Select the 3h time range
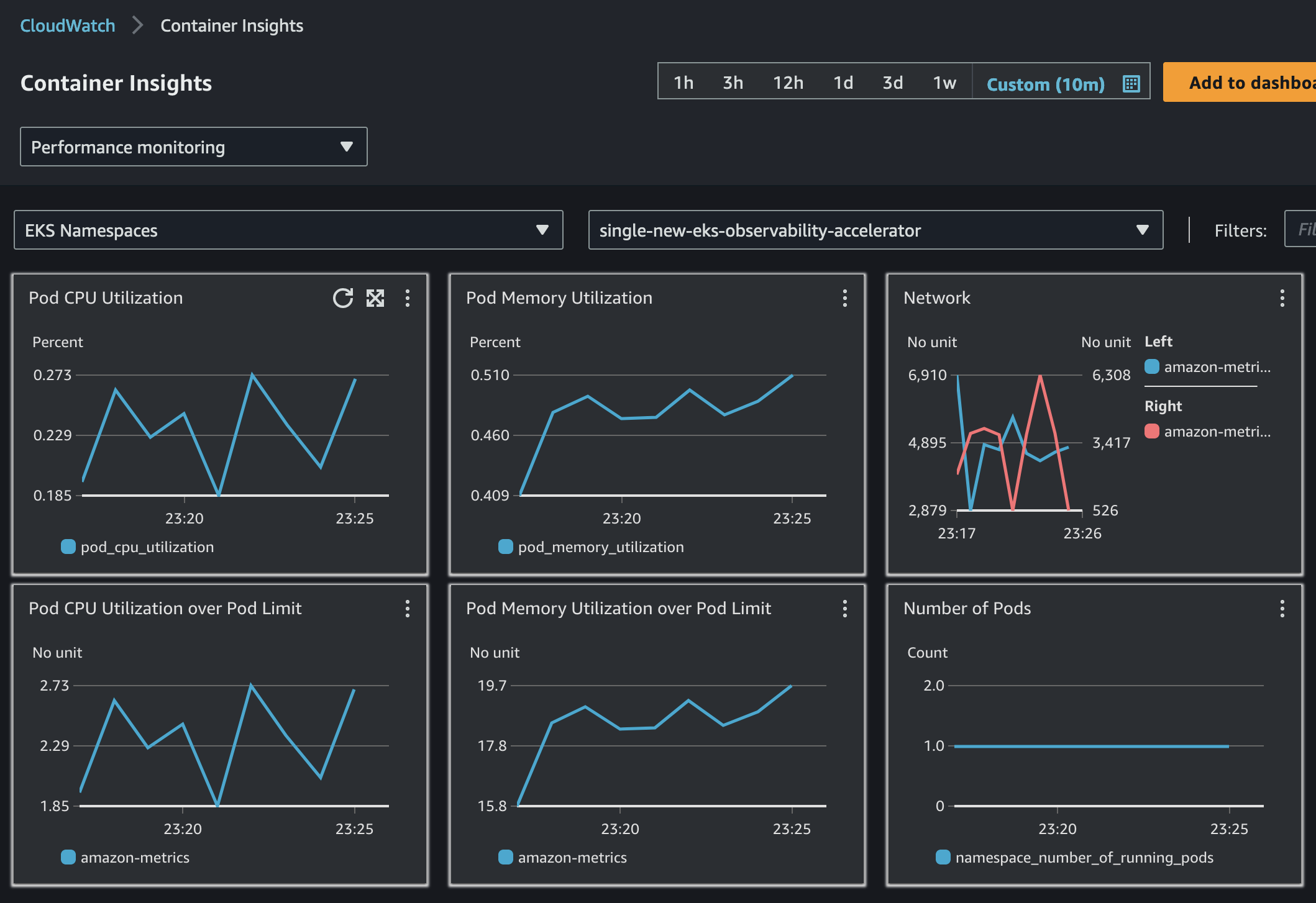 coord(733,83)
